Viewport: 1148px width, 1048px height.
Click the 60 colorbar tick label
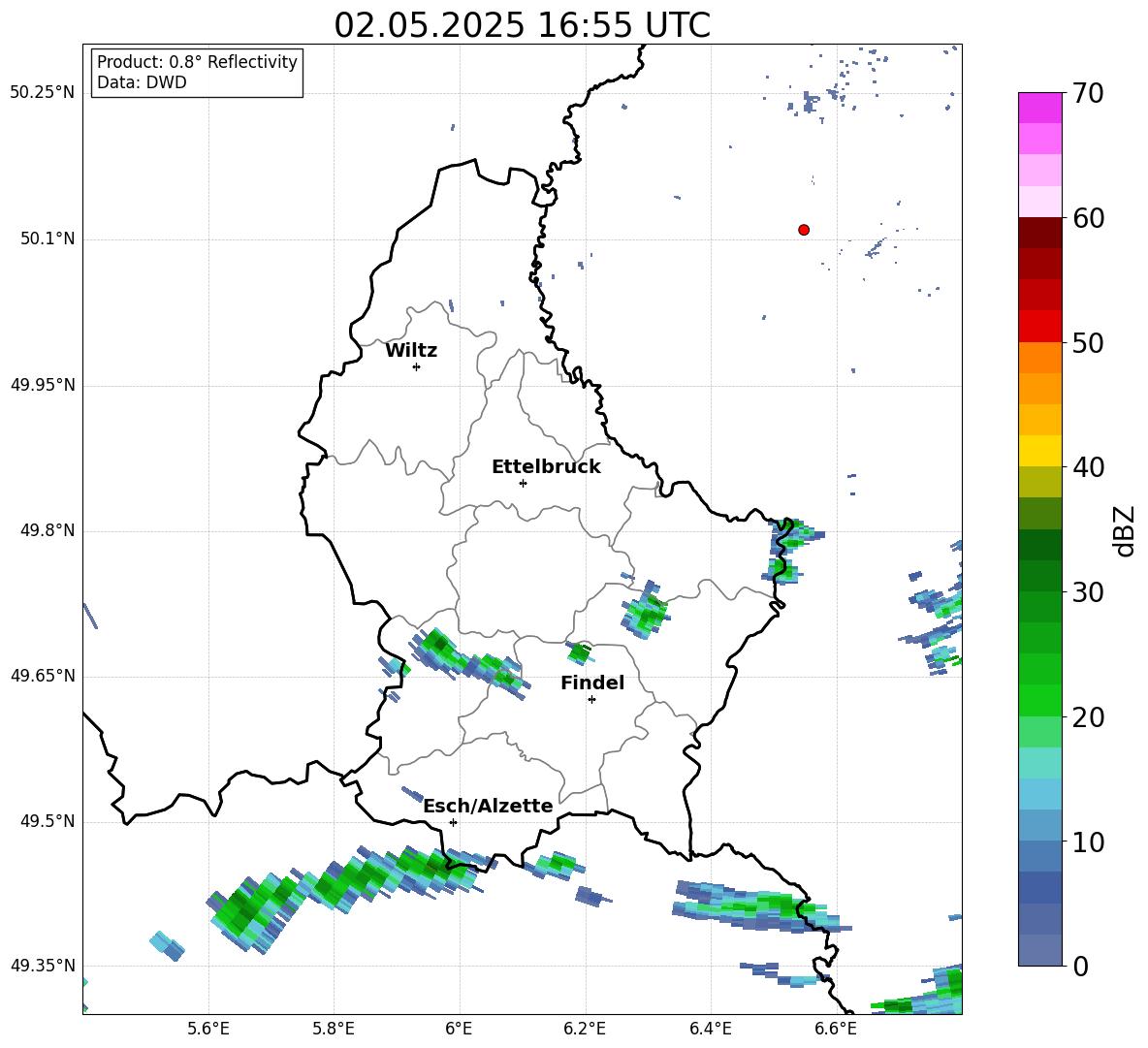(x=1087, y=218)
